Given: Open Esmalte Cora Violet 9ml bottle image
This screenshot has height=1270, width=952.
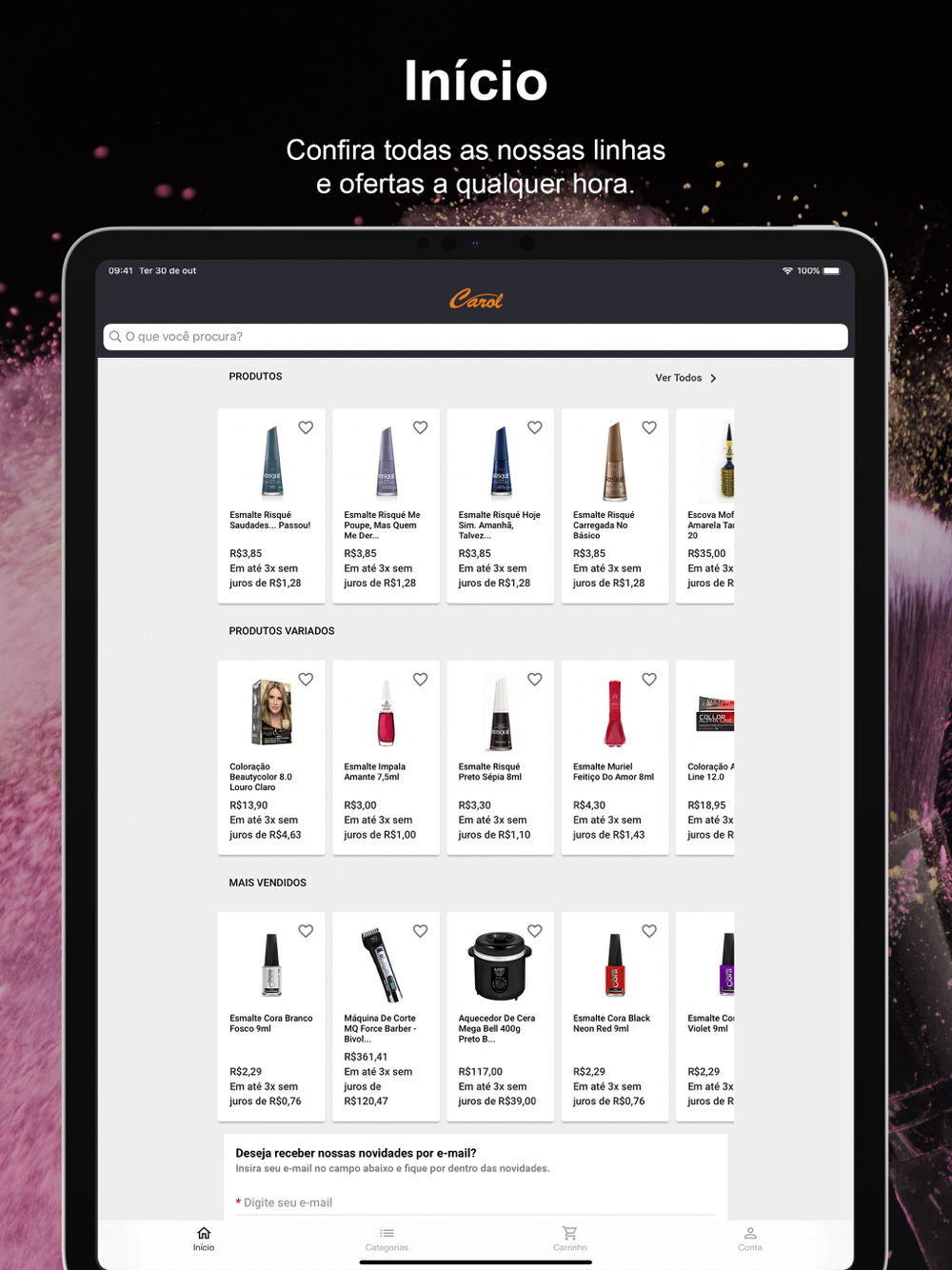Looking at the screenshot, I should [x=727, y=964].
